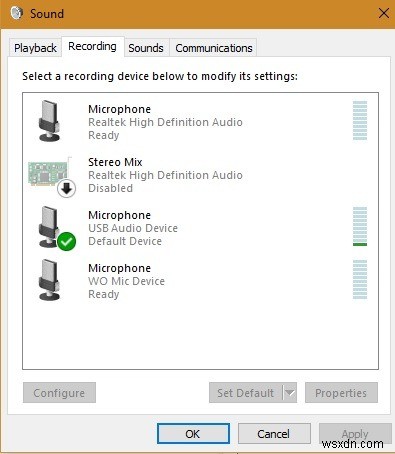Click the Realtek Microphone level meter

click(x=360, y=120)
